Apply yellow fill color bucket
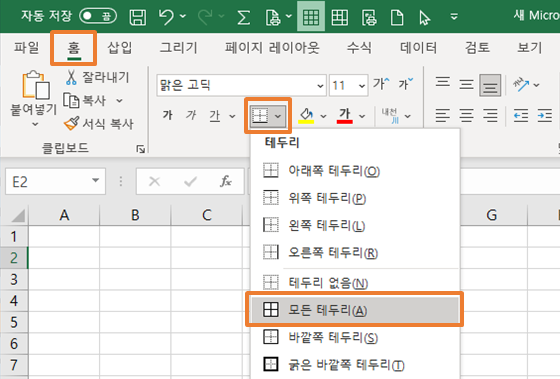The width and height of the screenshot is (560, 379). [x=306, y=116]
